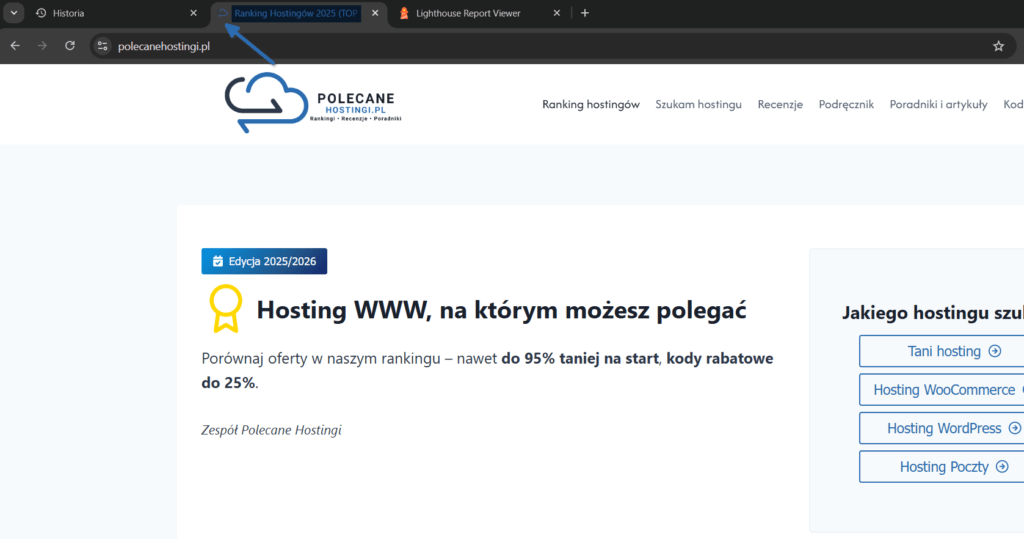1024x539 pixels.
Task: Click the Edycja 2025/2026 badge
Action: tap(264, 261)
